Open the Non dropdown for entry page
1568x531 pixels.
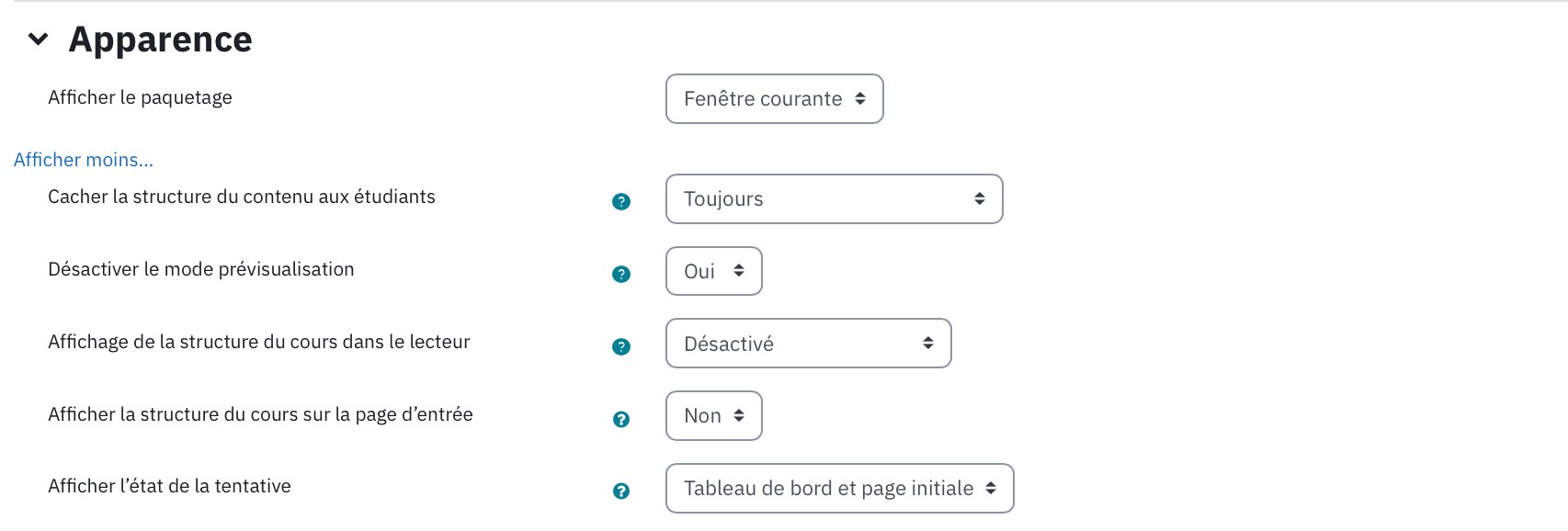coord(713,415)
